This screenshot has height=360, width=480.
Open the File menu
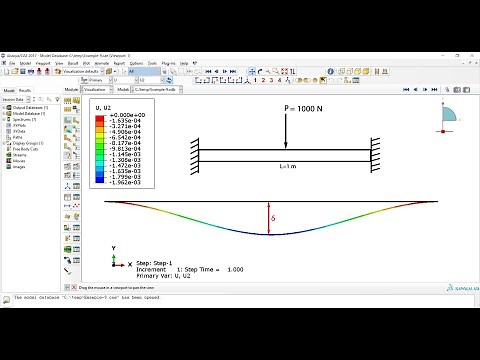(12, 63)
